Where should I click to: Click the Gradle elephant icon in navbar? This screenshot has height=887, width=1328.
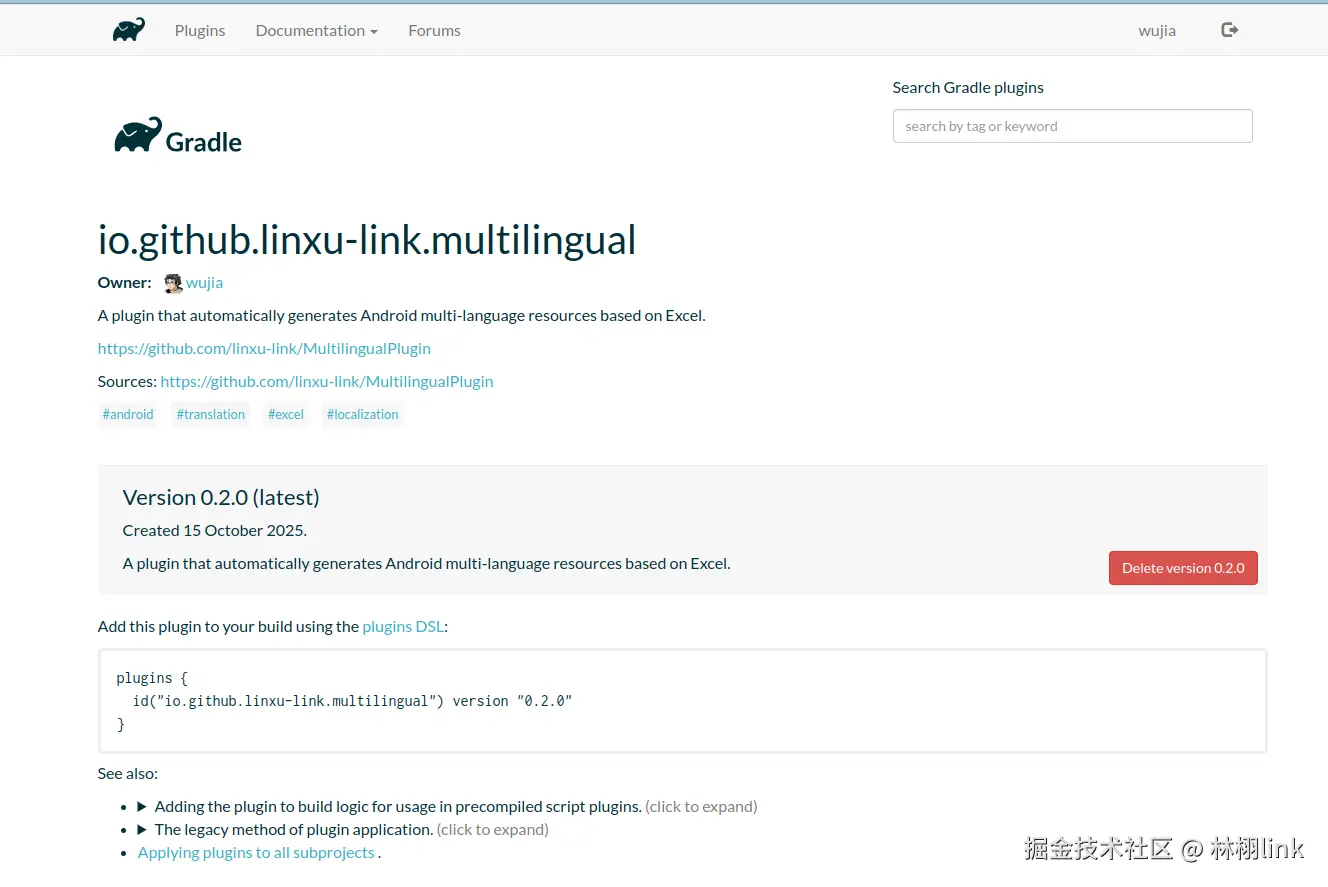tap(129, 30)
